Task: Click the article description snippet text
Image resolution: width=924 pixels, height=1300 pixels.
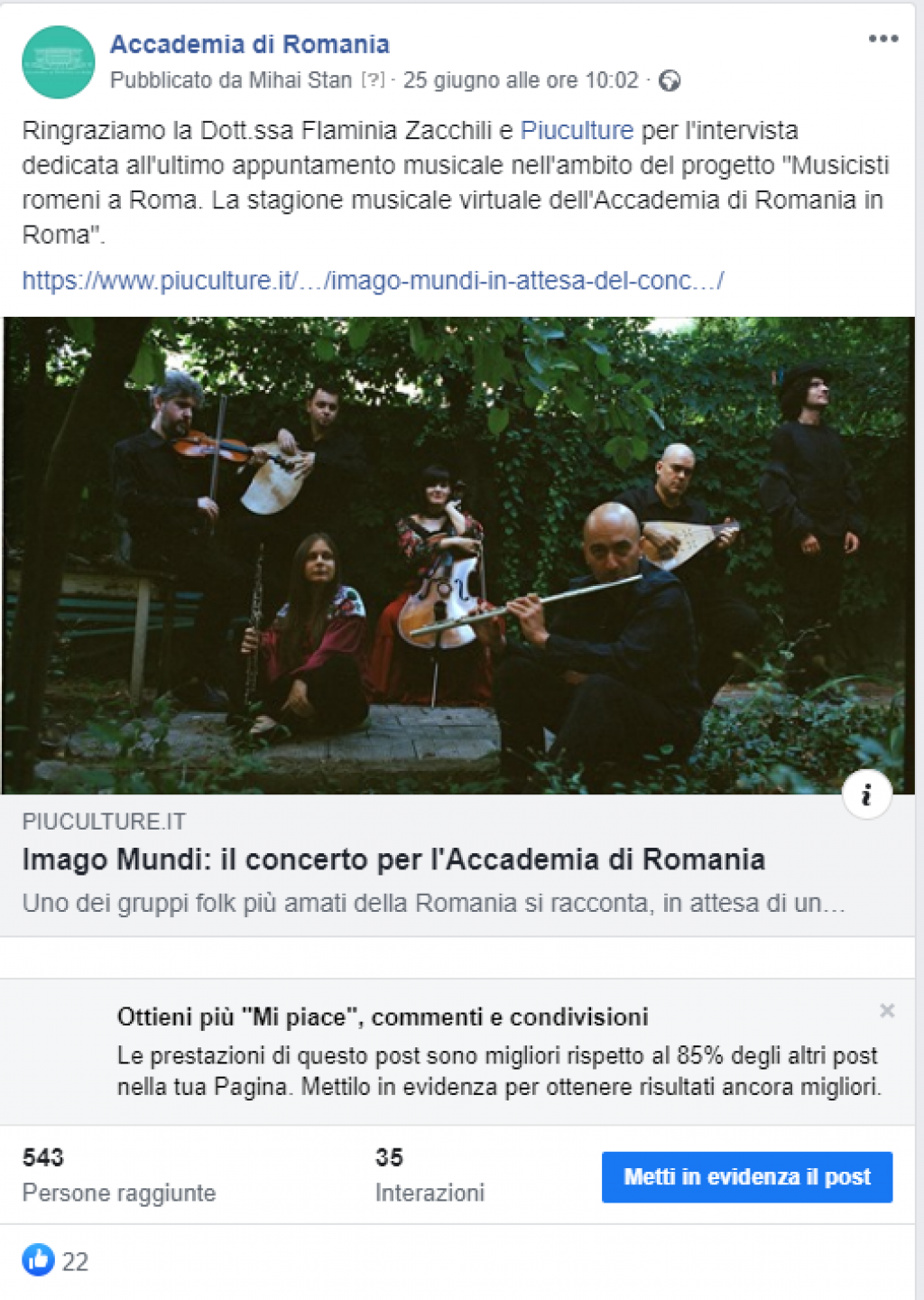Action: pyautogui.click(x=433, y=903)
